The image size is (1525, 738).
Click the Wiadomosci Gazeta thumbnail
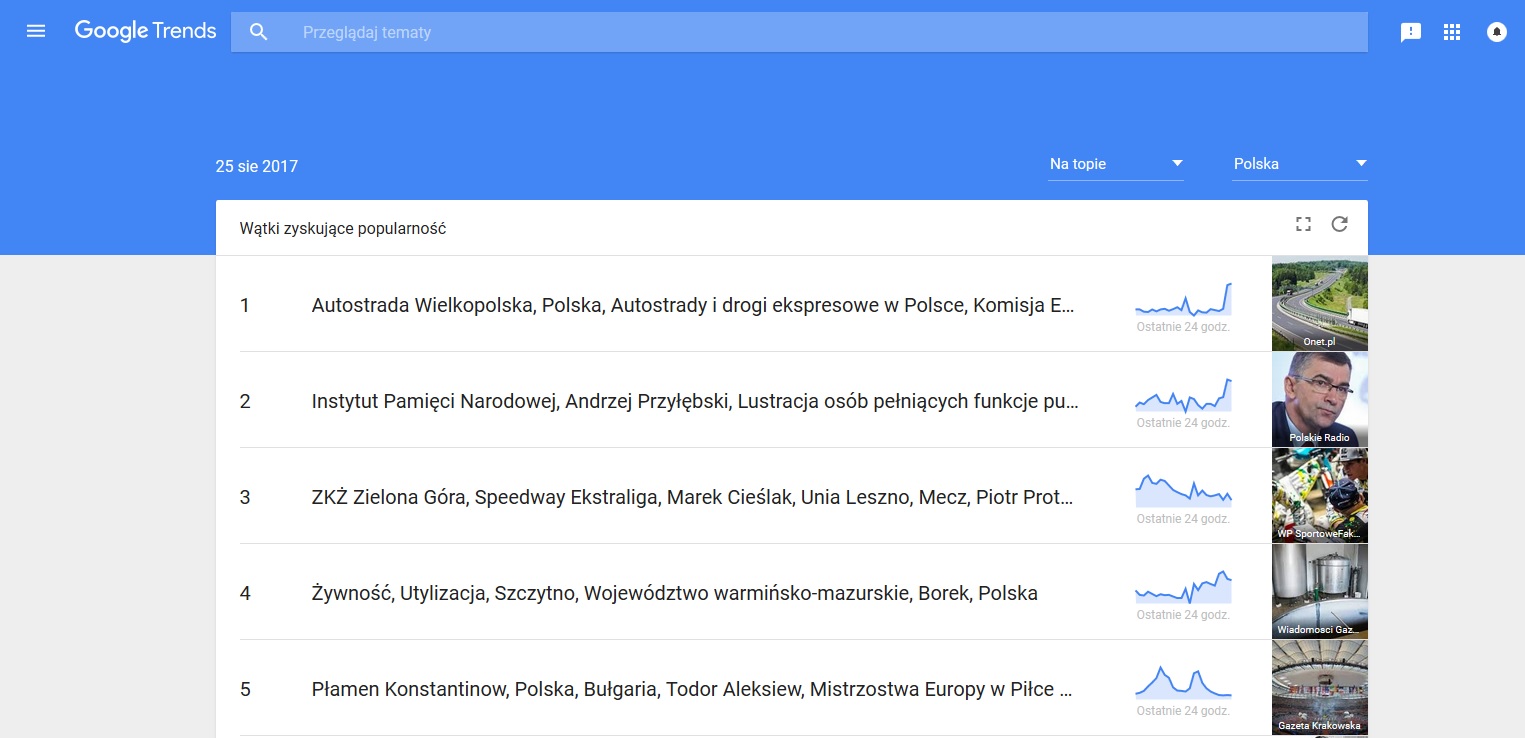(1320, 592)
